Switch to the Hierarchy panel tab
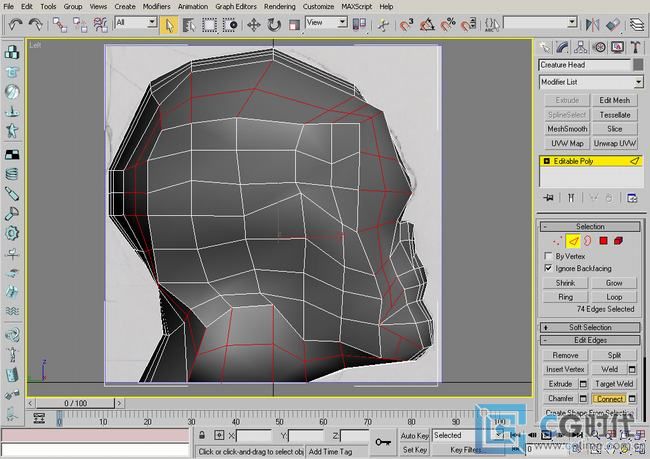 pos(580,47)
